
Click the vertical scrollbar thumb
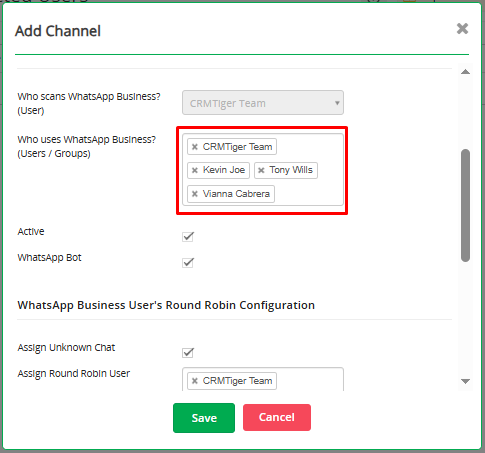[465, 205]
